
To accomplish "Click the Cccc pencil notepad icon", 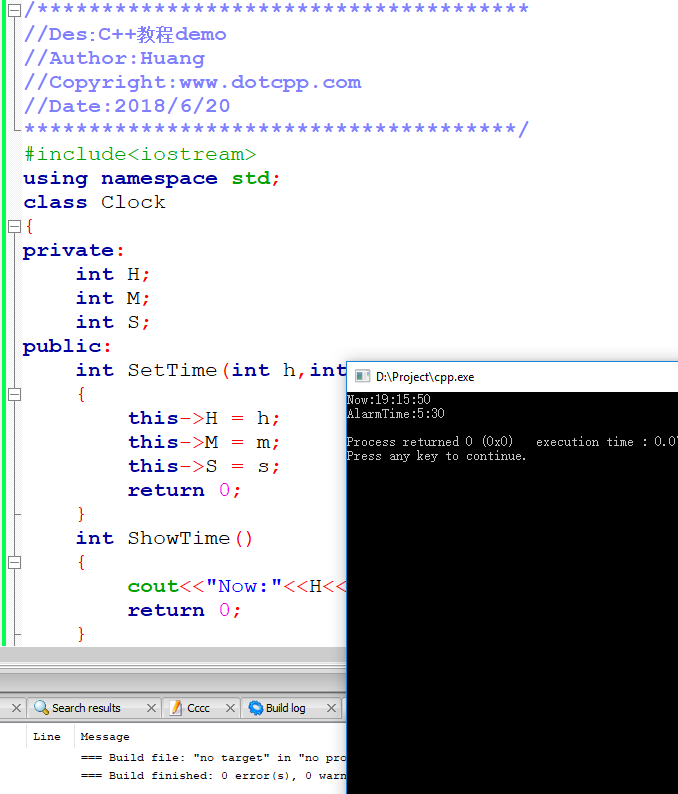I will (175, 708).
